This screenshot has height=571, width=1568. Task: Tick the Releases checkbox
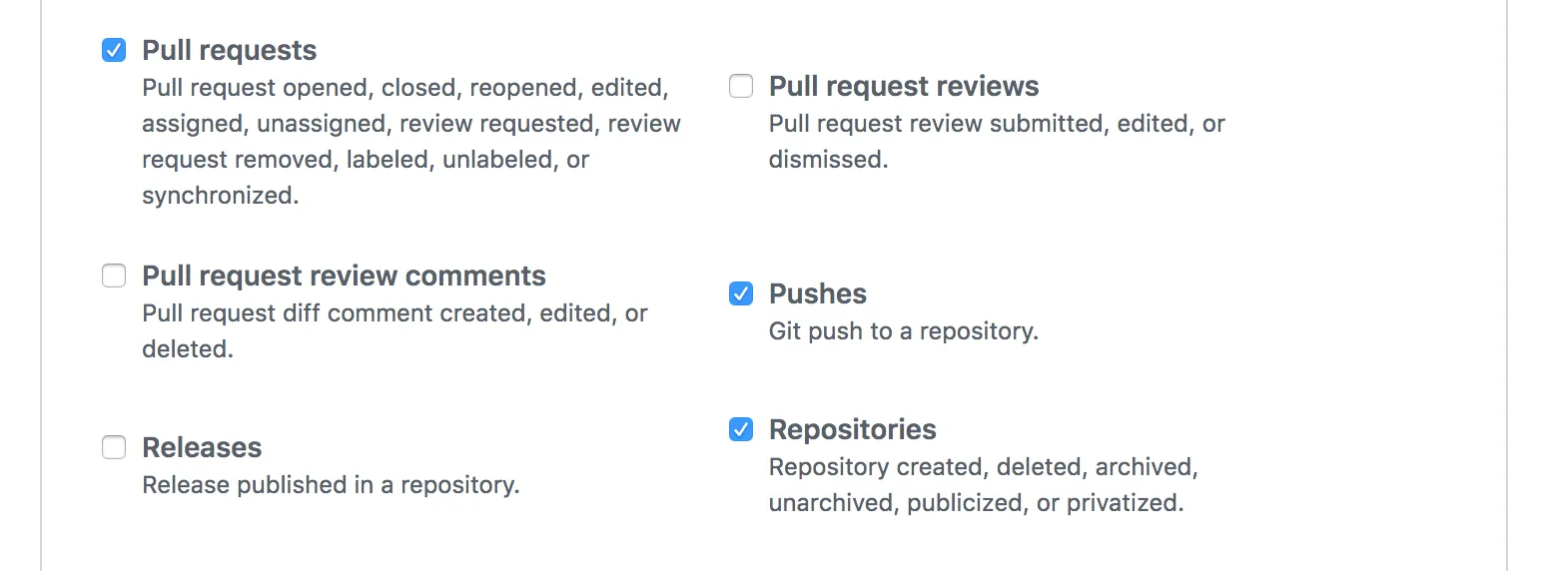tap(114, 447)
